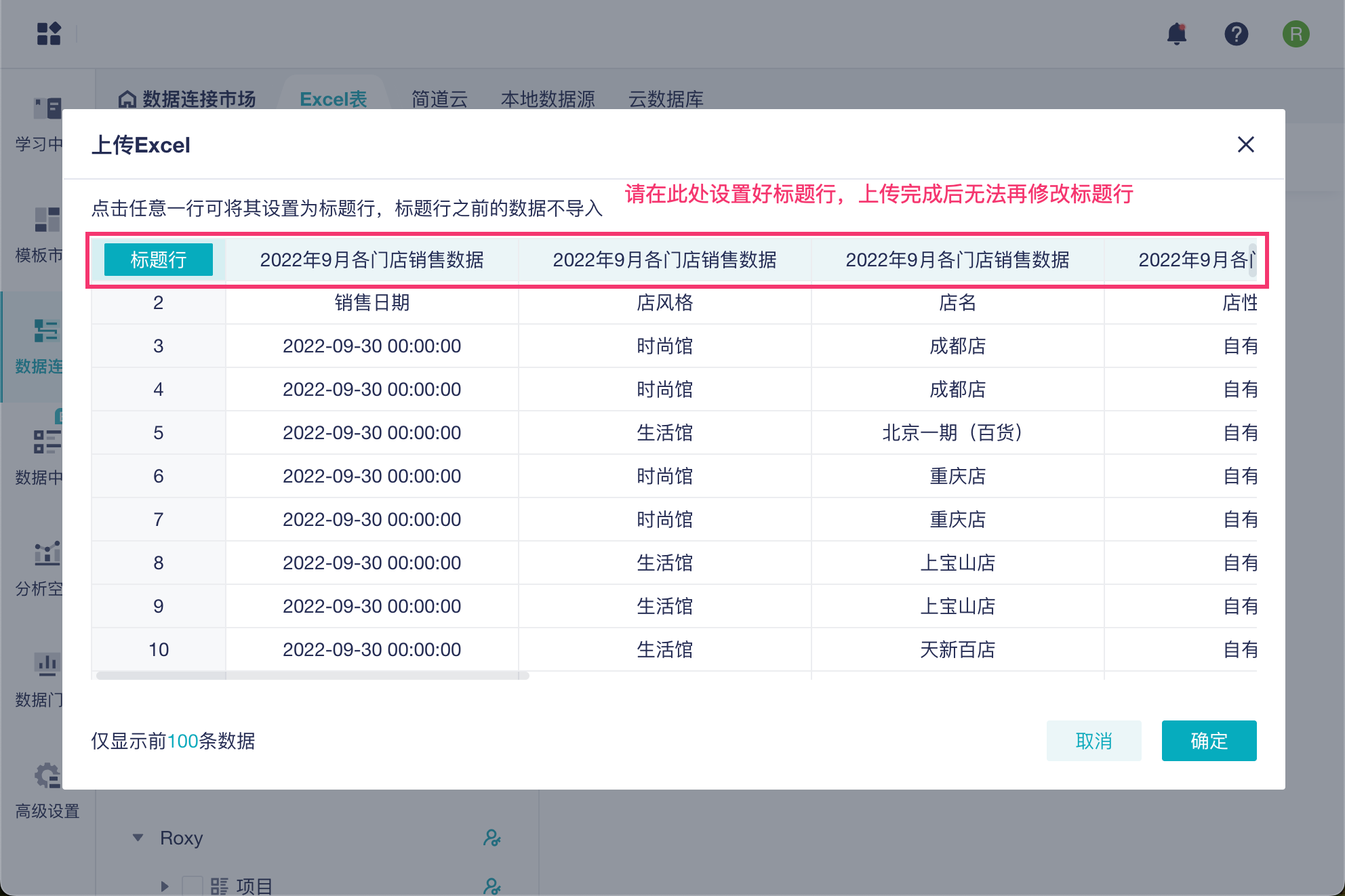Click the notification bell icon
The width and height of the screenshot is (1345, 896).
(x=1177, y=34)
